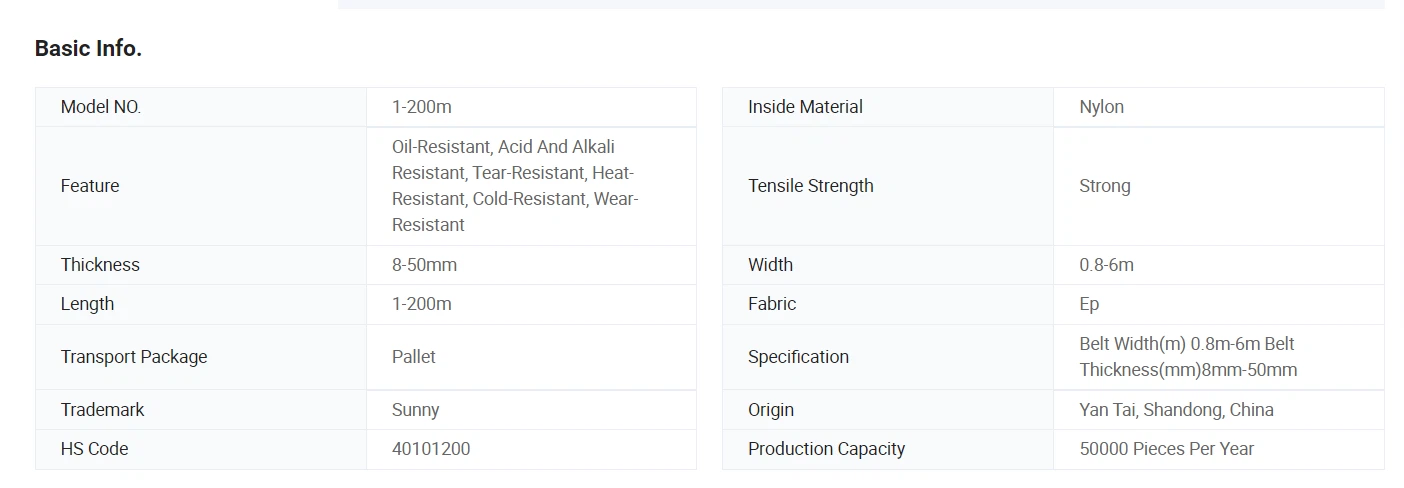Click the Feature row's resistance description text

coord(515,186)
